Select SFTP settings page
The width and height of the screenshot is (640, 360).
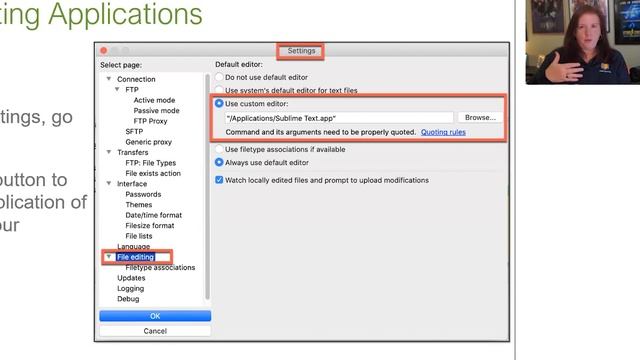coord(134,131)
